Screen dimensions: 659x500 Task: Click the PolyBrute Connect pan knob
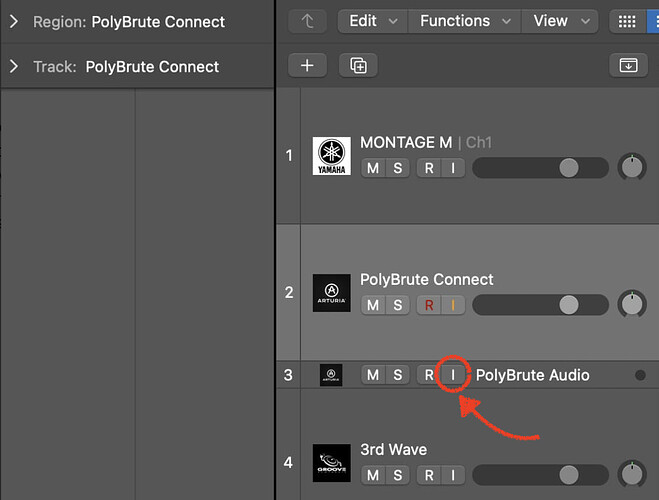(x=632, y=304)
